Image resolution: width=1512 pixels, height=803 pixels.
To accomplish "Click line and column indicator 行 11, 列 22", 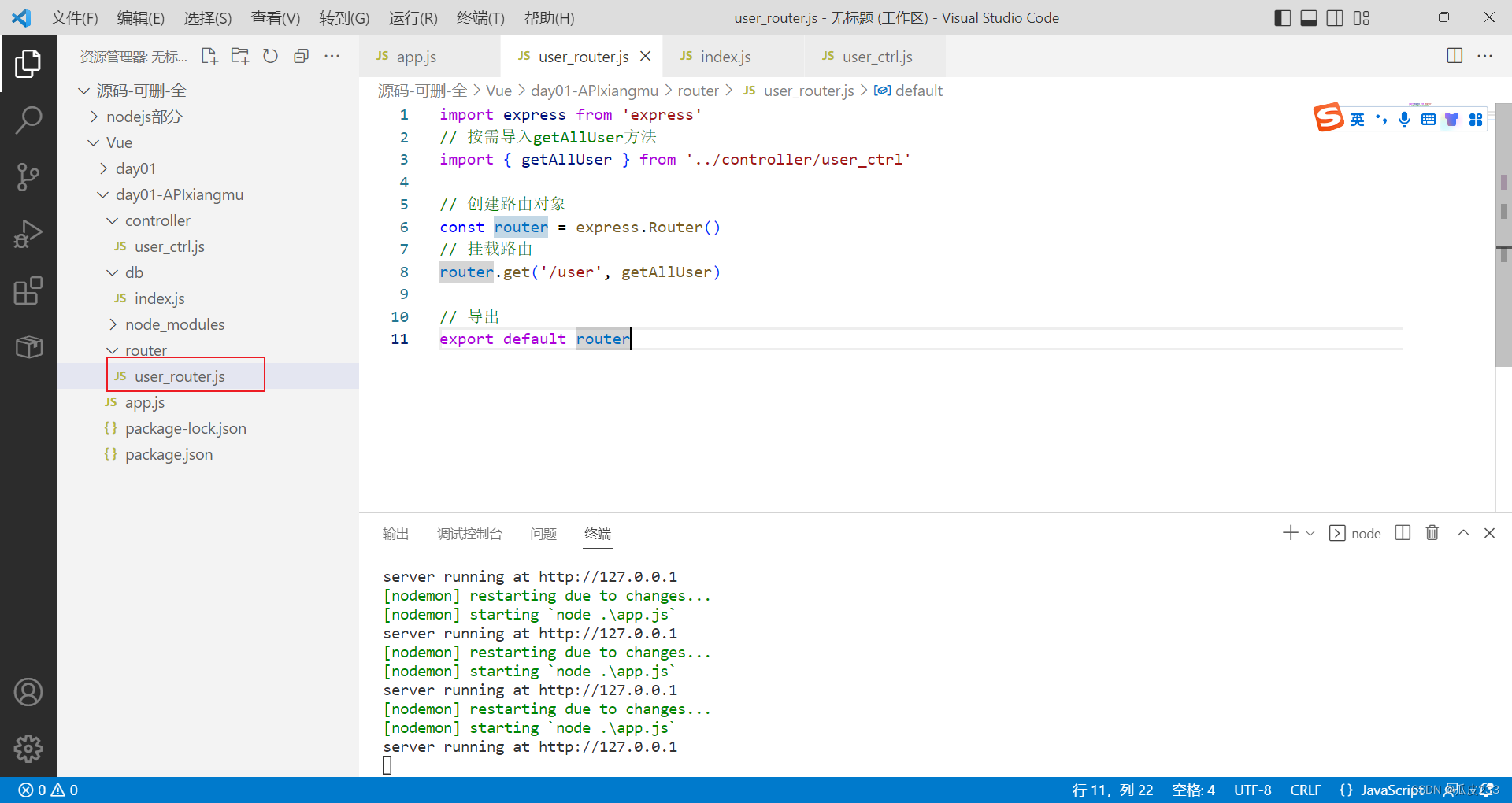I will (x=1112, y=790).
